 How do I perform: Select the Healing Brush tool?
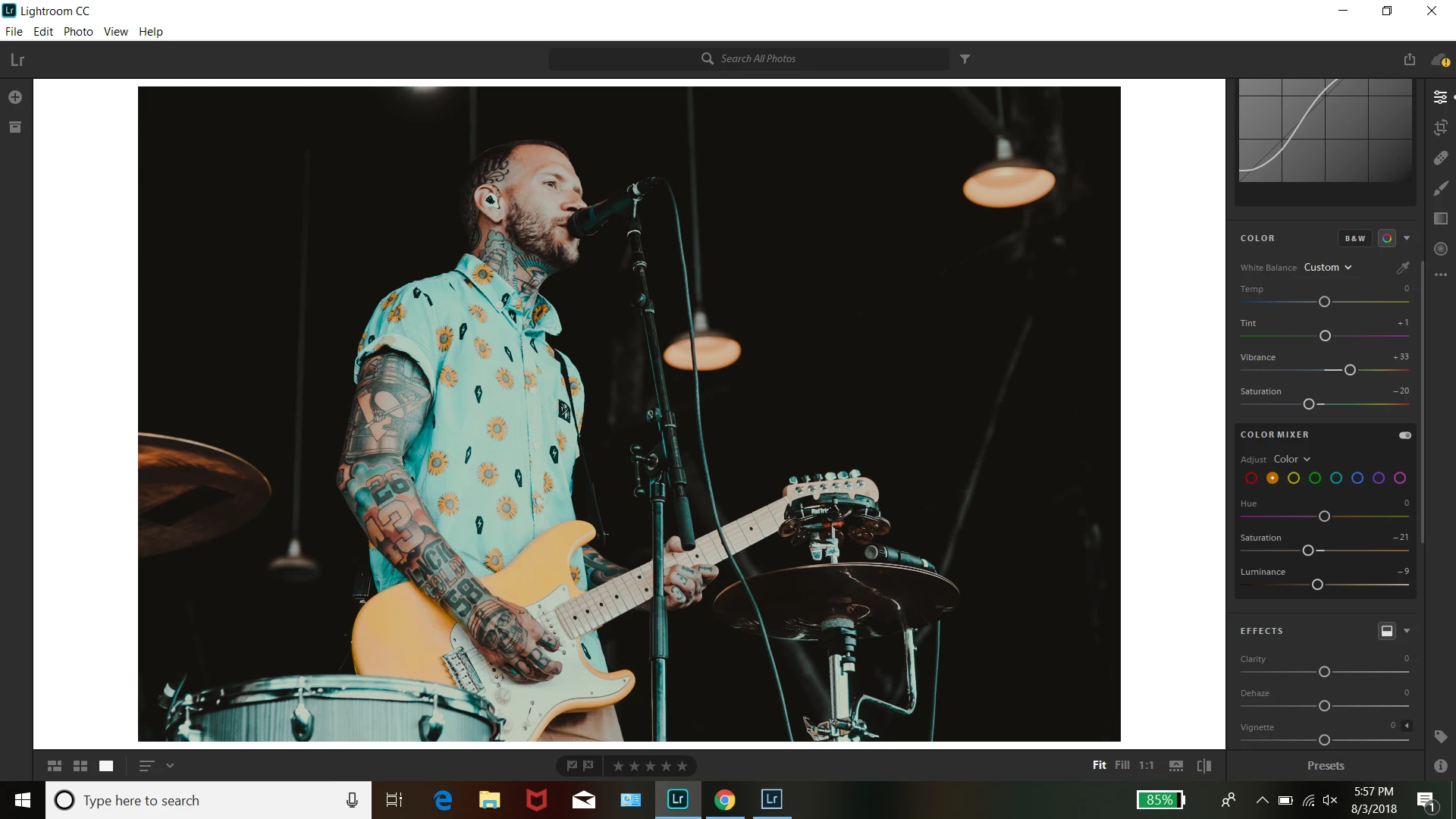pyautogui.click(x=1440, y=158)
